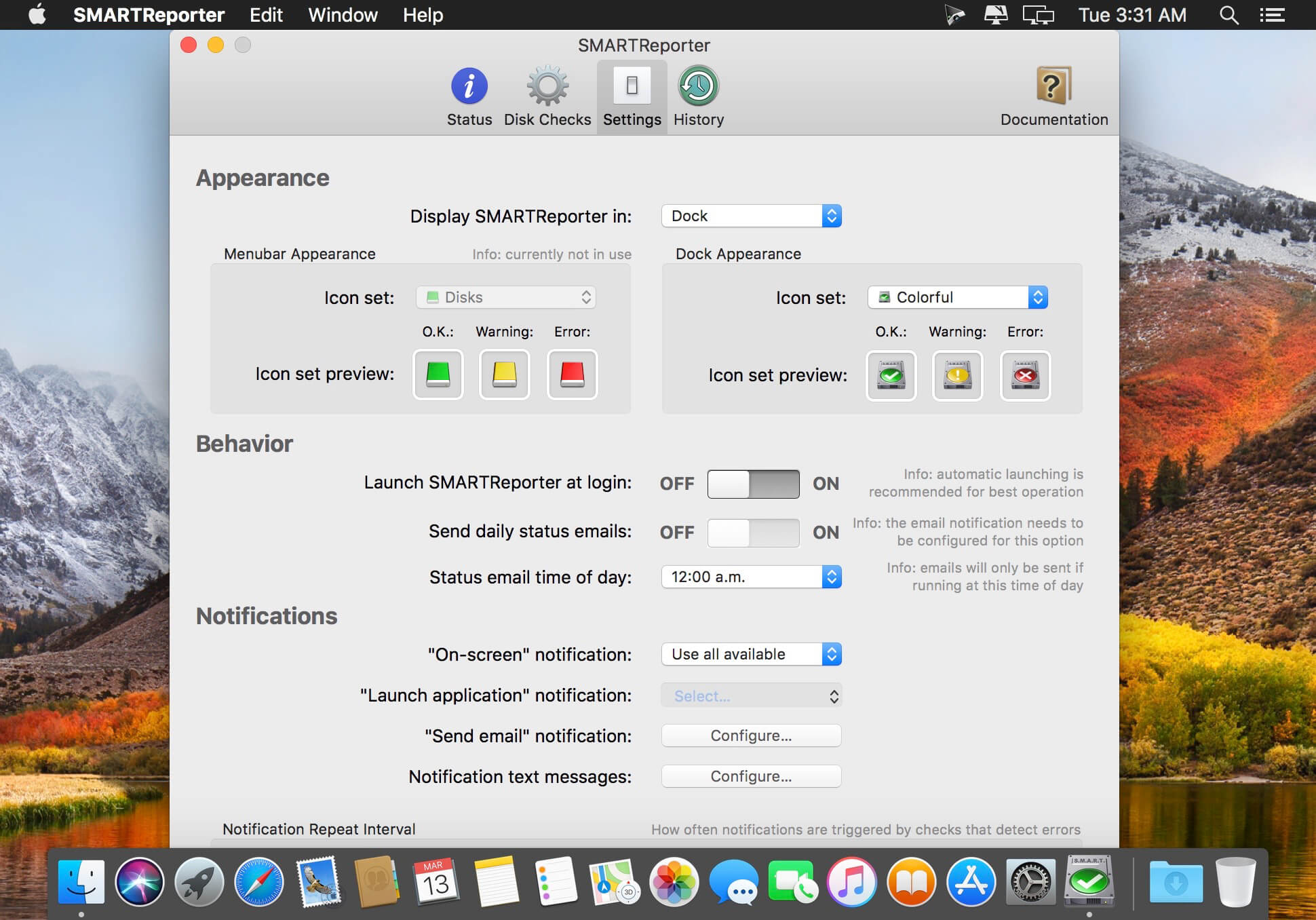This screenshot has height=920, width=1316.
Task: Configure the Send email notification
Action: (x=752, y=735)
